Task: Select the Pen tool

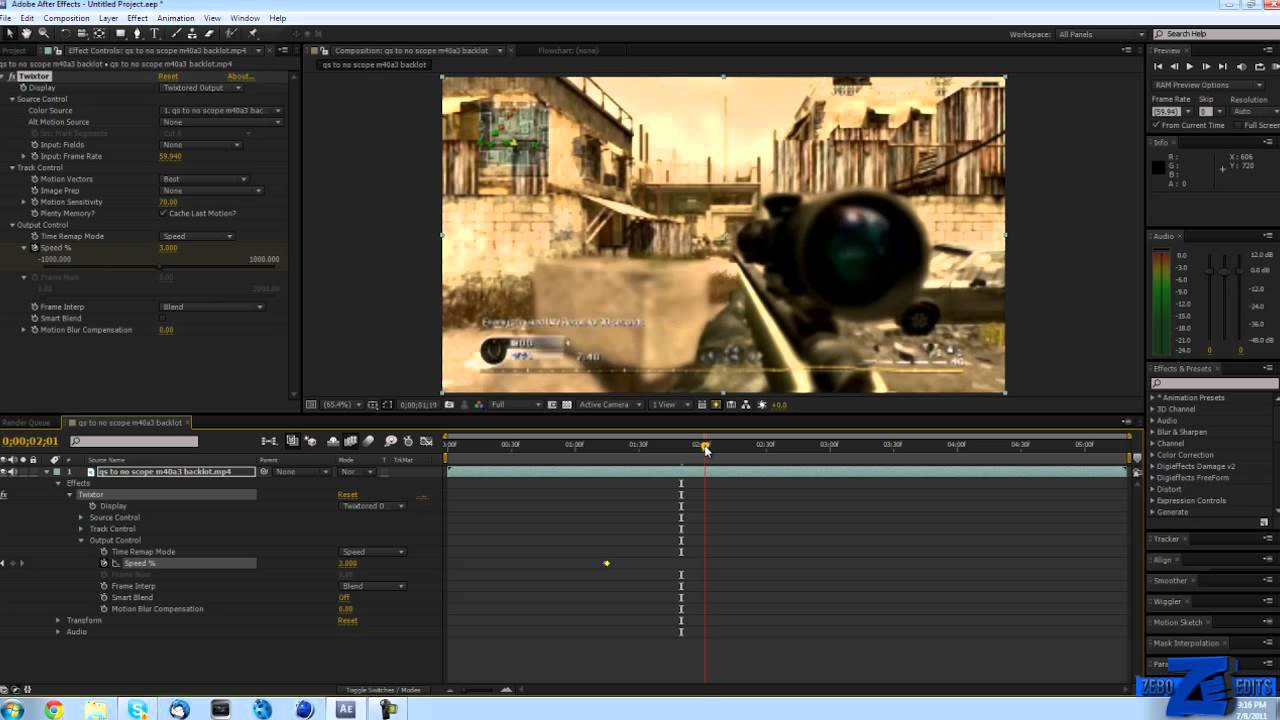Action: pyautogui.click(x=138, y=33)
